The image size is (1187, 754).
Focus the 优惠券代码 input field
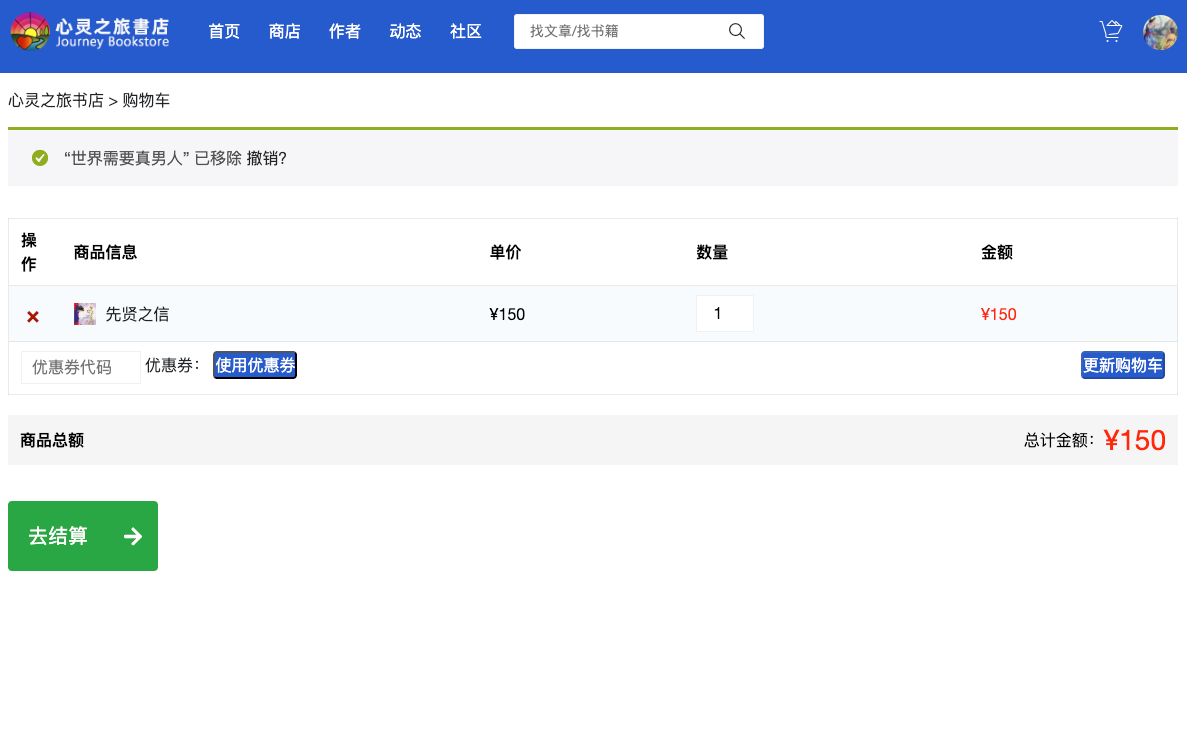(x=81, y=367)
